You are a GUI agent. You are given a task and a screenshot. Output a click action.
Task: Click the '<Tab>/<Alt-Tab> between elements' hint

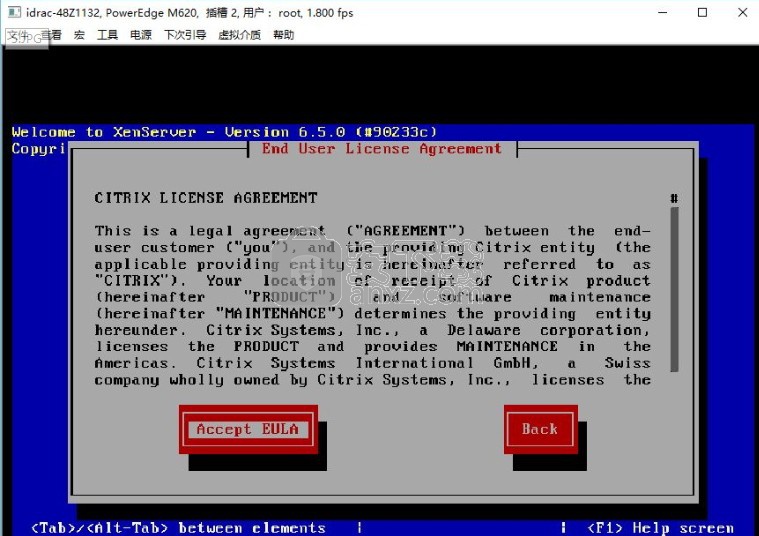178,527
